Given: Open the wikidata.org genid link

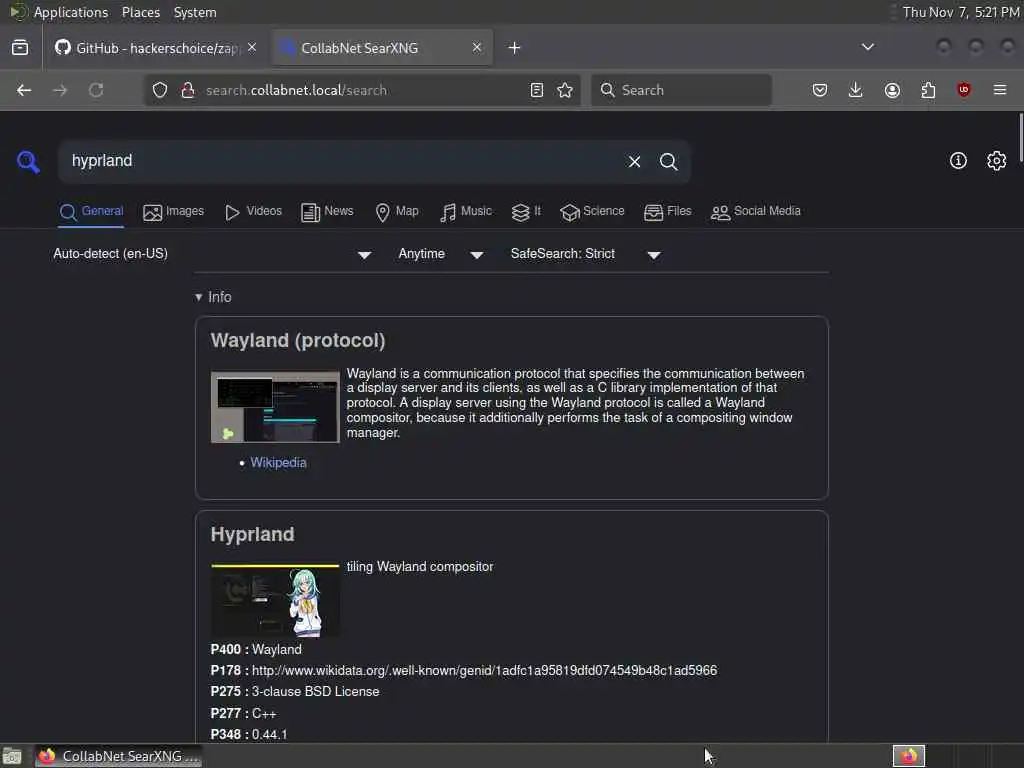Looking at the screenshot, I should [x=485, y=671].
